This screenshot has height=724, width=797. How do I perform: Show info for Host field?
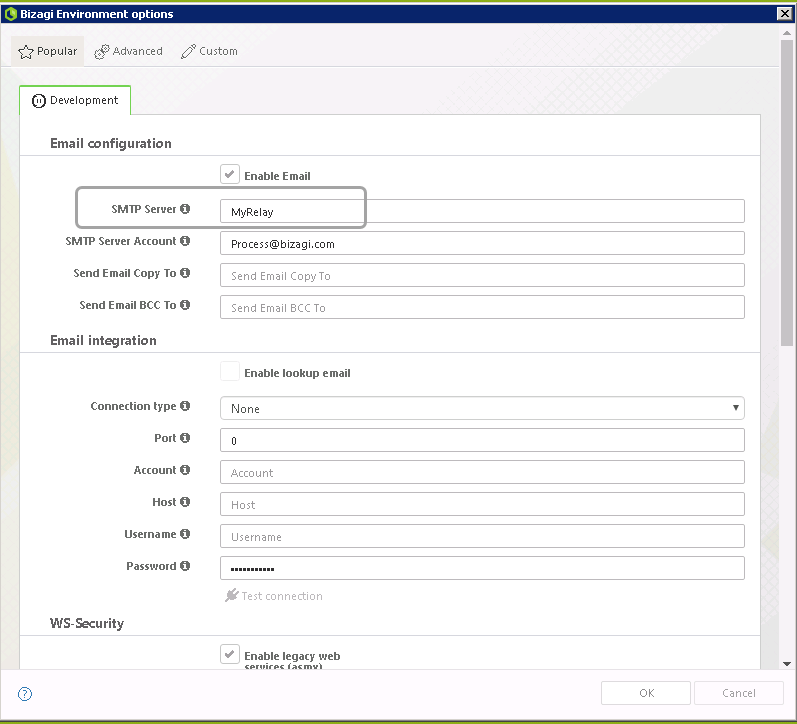(185, 501)
